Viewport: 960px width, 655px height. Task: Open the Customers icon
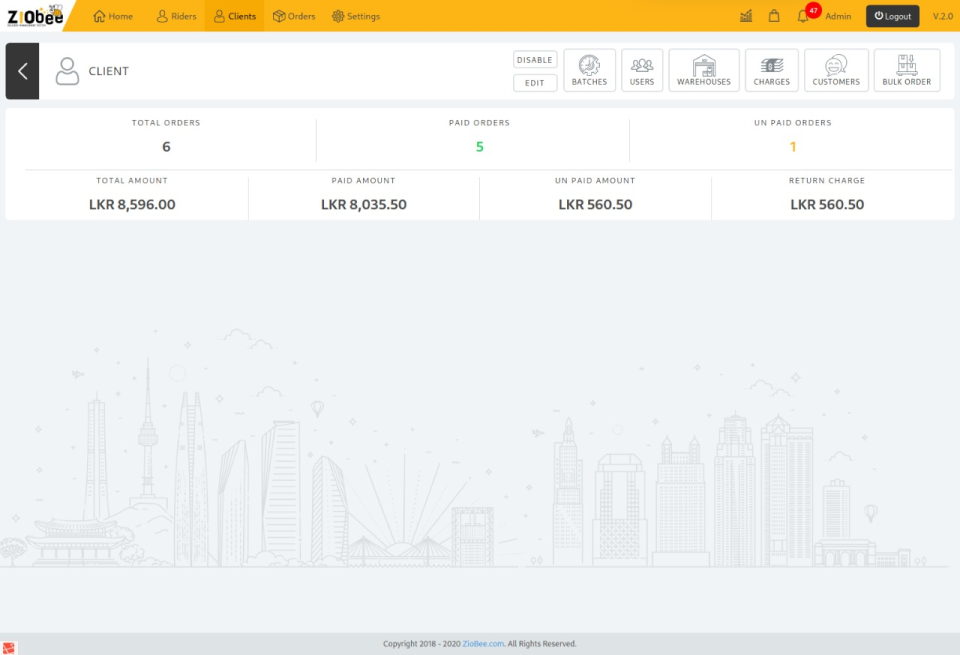click(836, 68)
